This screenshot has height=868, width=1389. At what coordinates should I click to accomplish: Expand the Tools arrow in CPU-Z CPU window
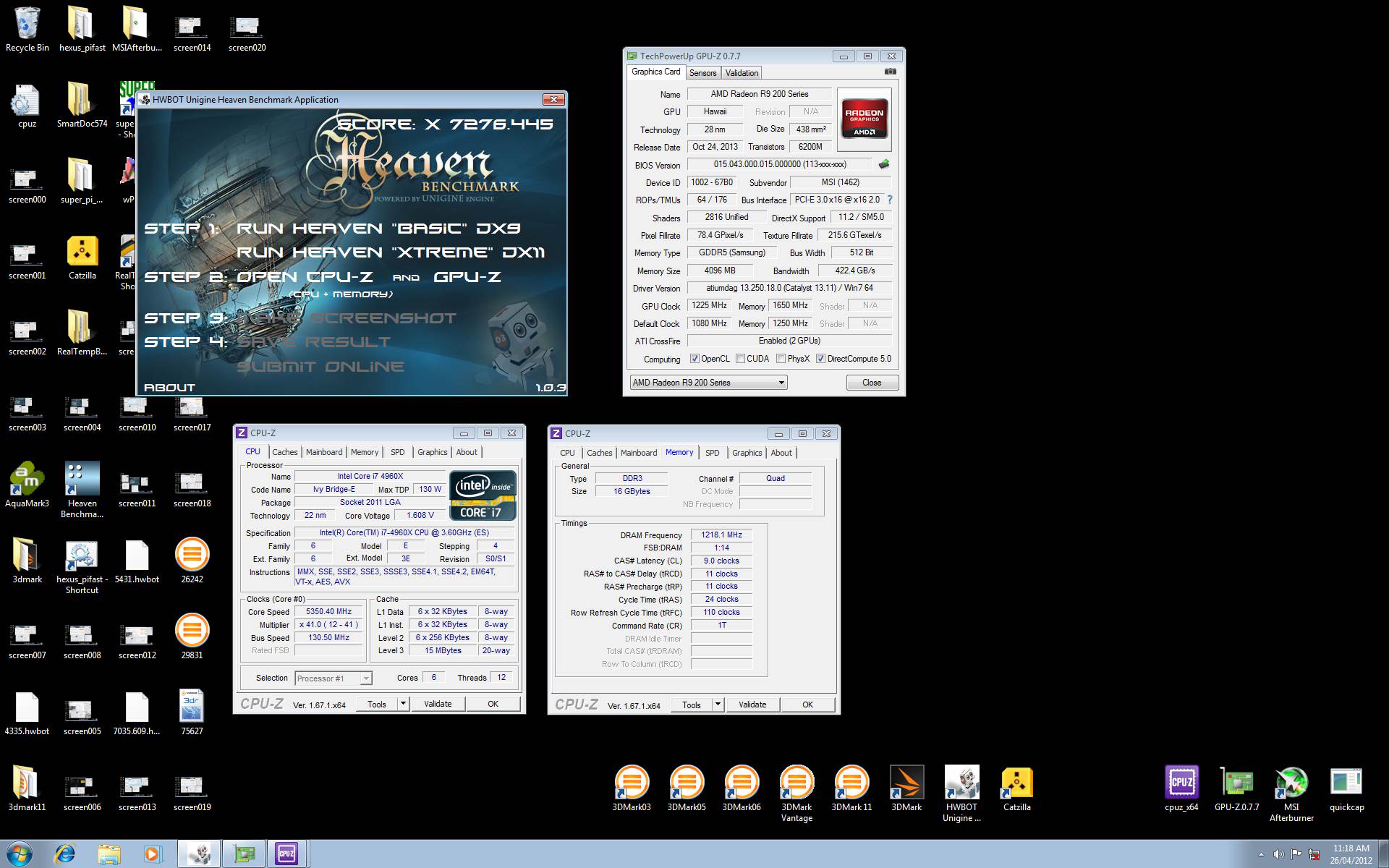tap(403, 704)
